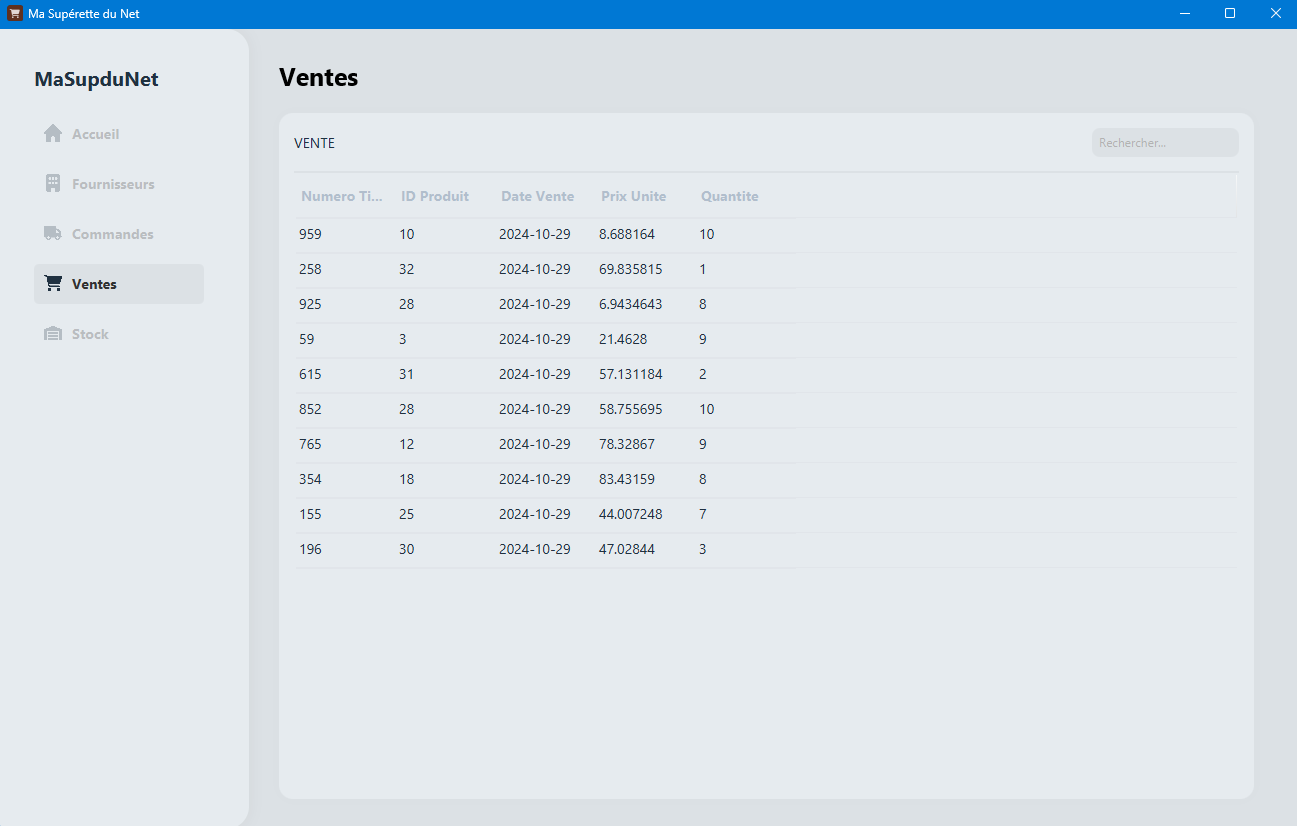Close the Ma Supérette du Net window
The width and height of the screenshot is (1297, 826).
[1275, 13]
